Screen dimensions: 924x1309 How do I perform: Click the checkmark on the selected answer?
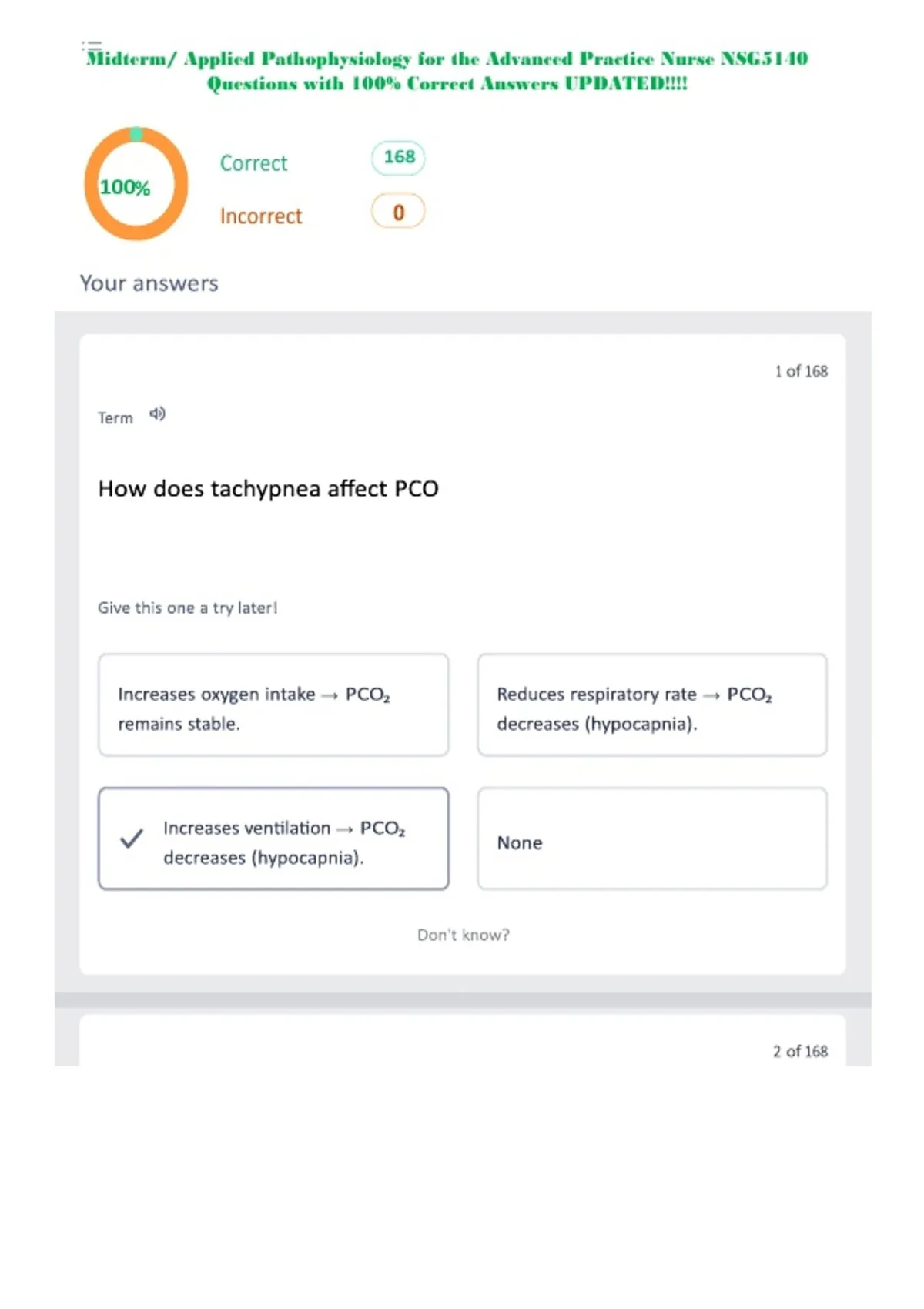(132, 839)
